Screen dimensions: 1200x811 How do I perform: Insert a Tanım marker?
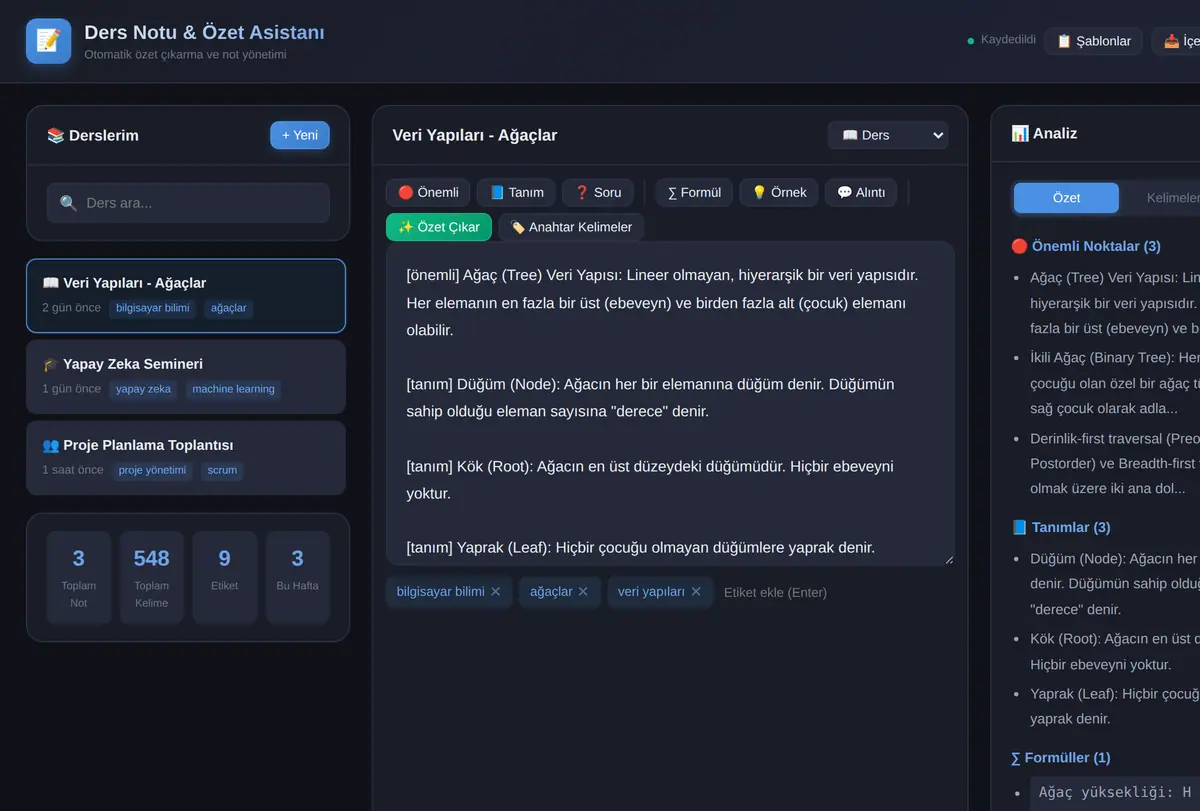(517, 192)
